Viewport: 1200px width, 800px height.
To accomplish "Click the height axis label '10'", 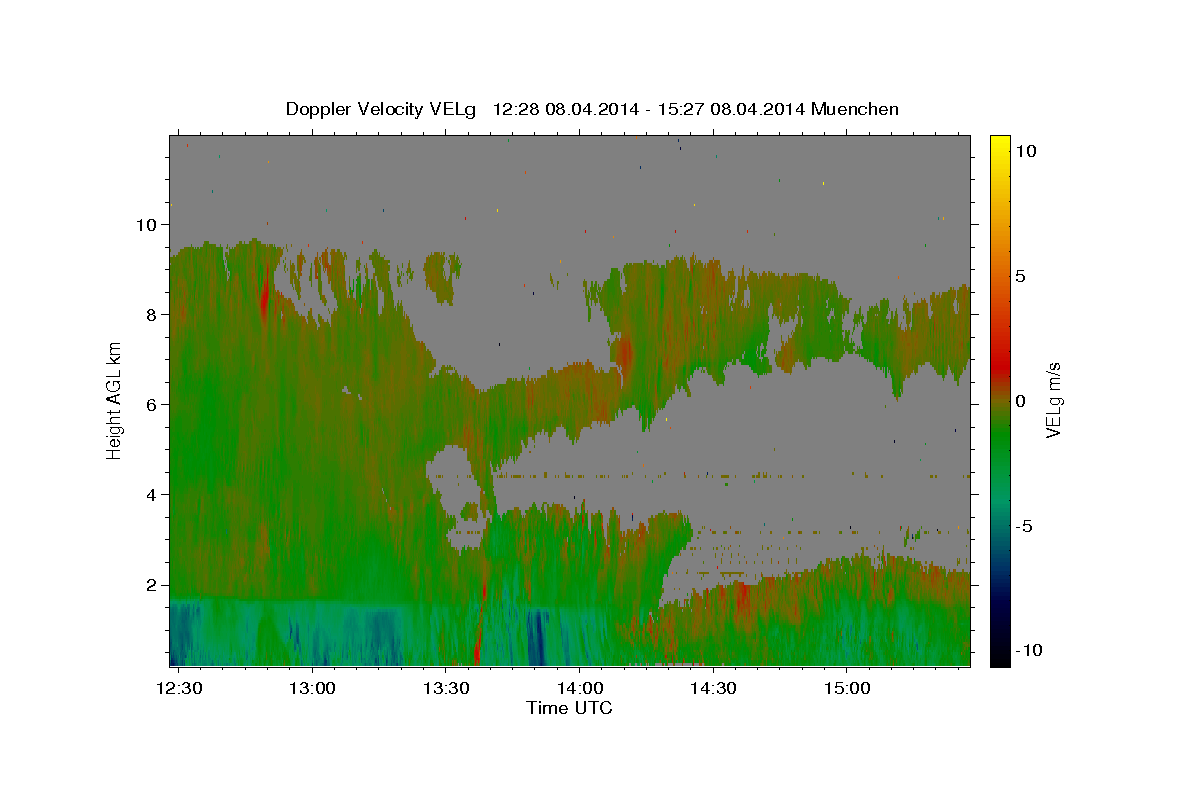I will point(146,224).
